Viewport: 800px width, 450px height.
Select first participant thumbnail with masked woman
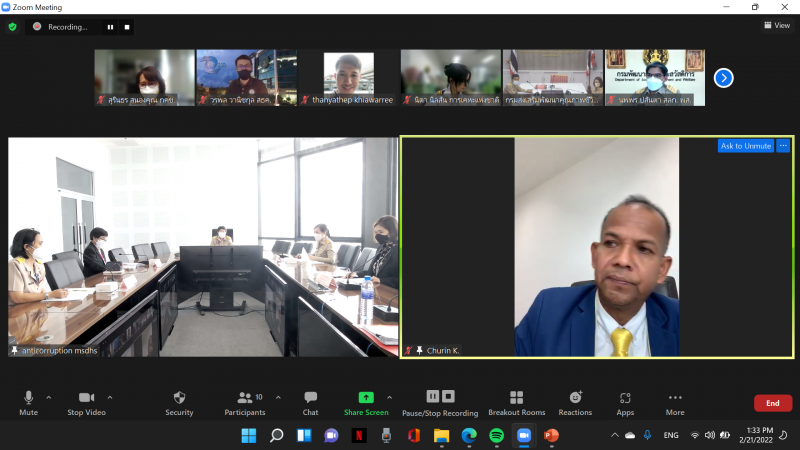point(144,78)
